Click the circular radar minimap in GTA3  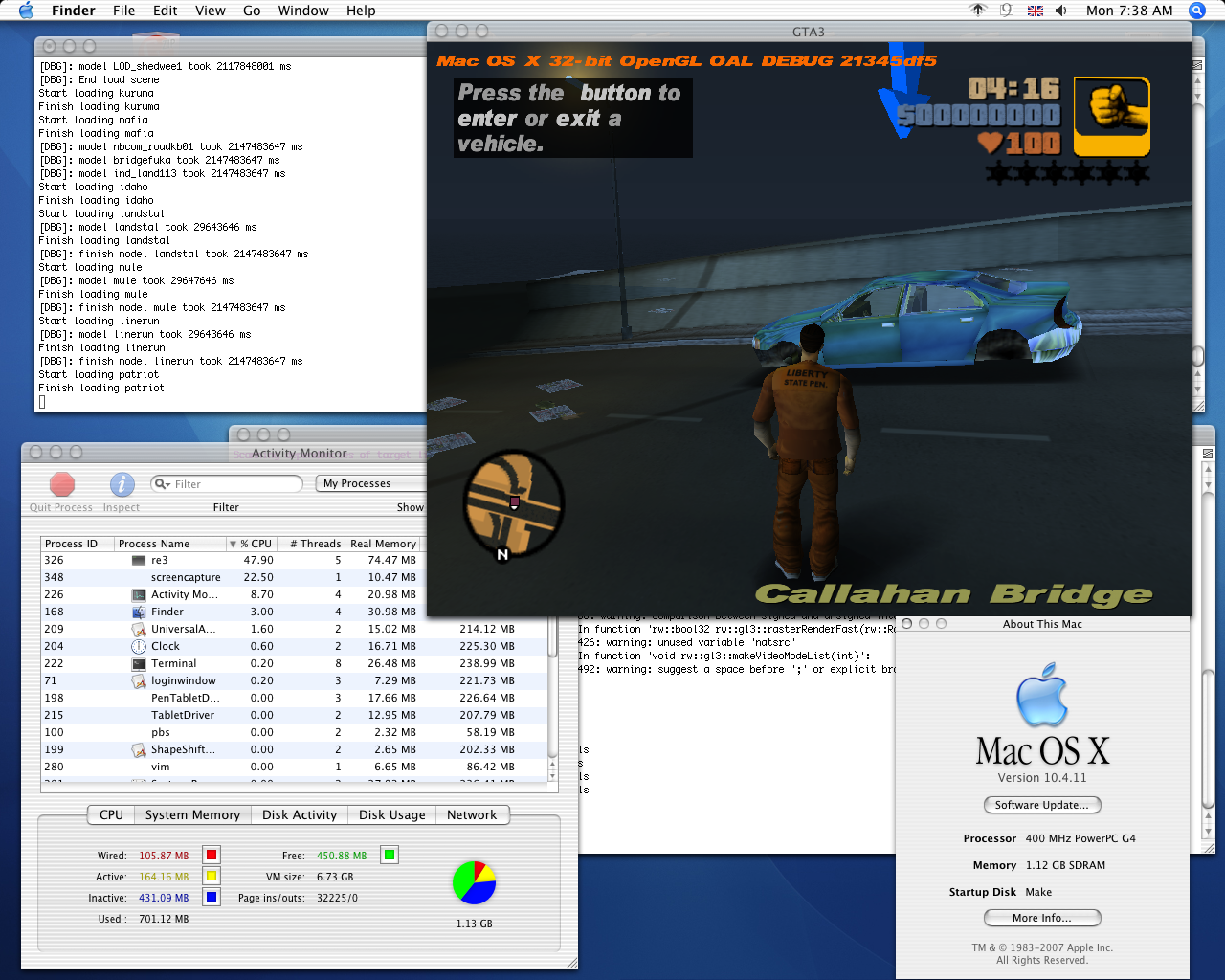click(514, 502)
